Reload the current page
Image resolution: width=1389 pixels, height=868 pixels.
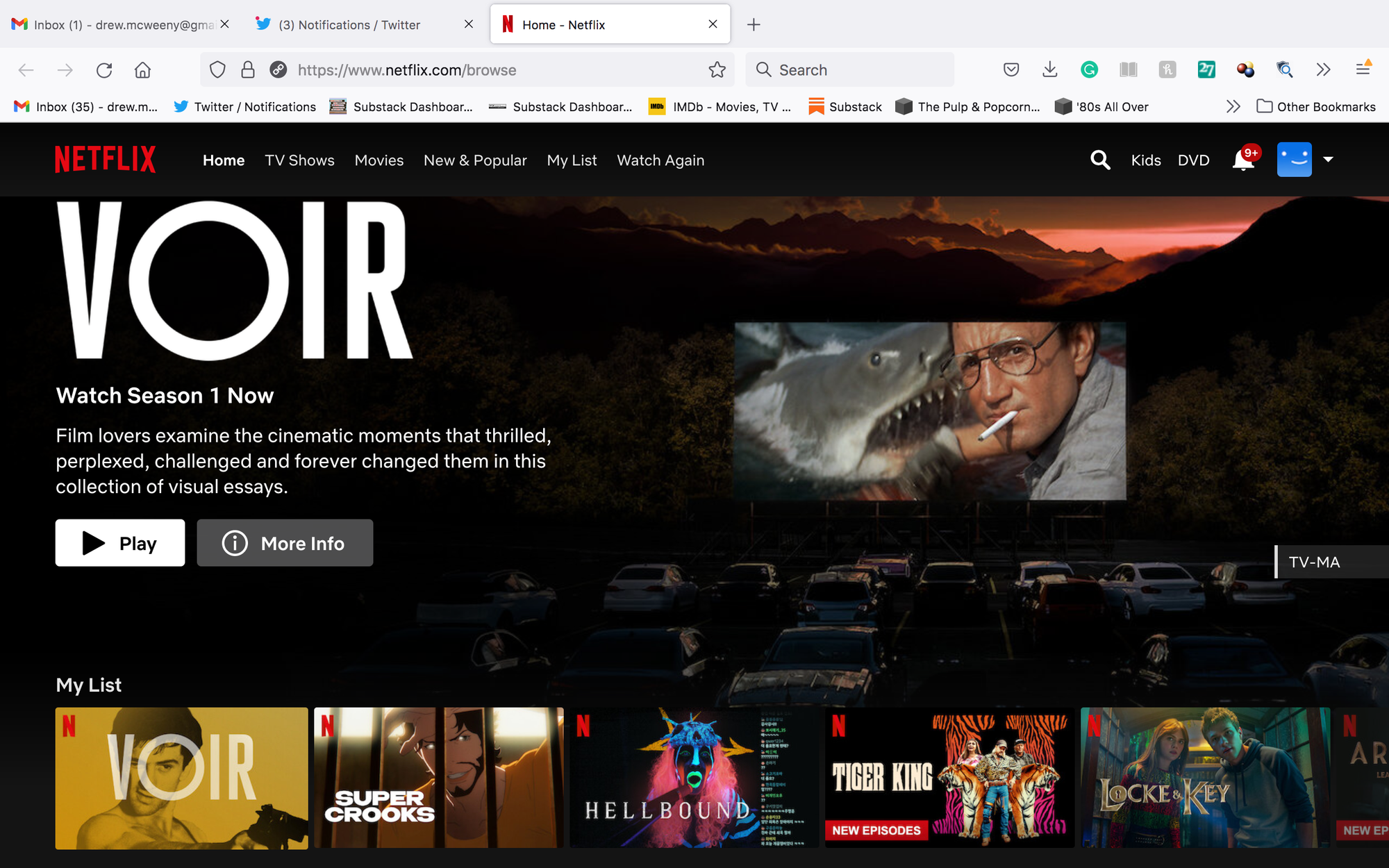(104, 70)
